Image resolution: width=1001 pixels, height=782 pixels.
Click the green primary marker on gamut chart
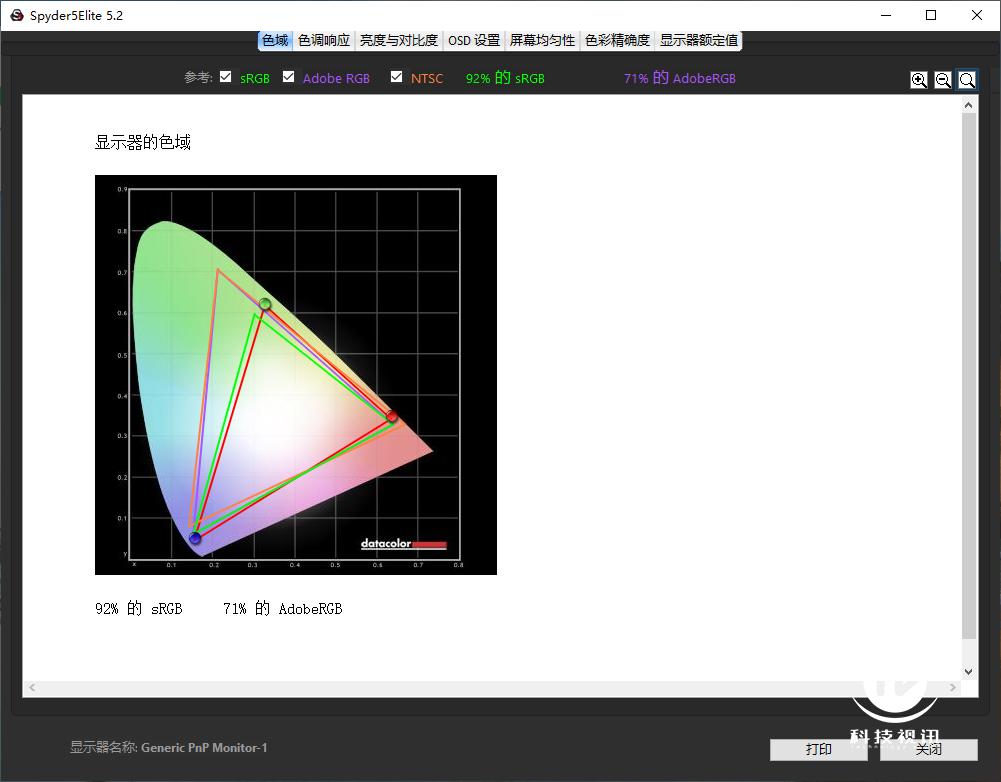point(265,304)
